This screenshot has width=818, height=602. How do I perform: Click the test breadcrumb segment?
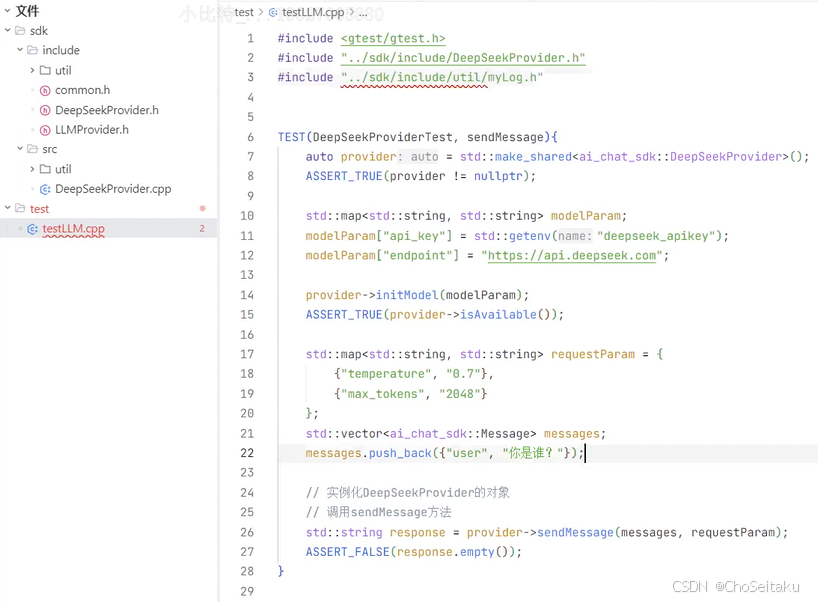pyautogui.click(x=244, y=12)
